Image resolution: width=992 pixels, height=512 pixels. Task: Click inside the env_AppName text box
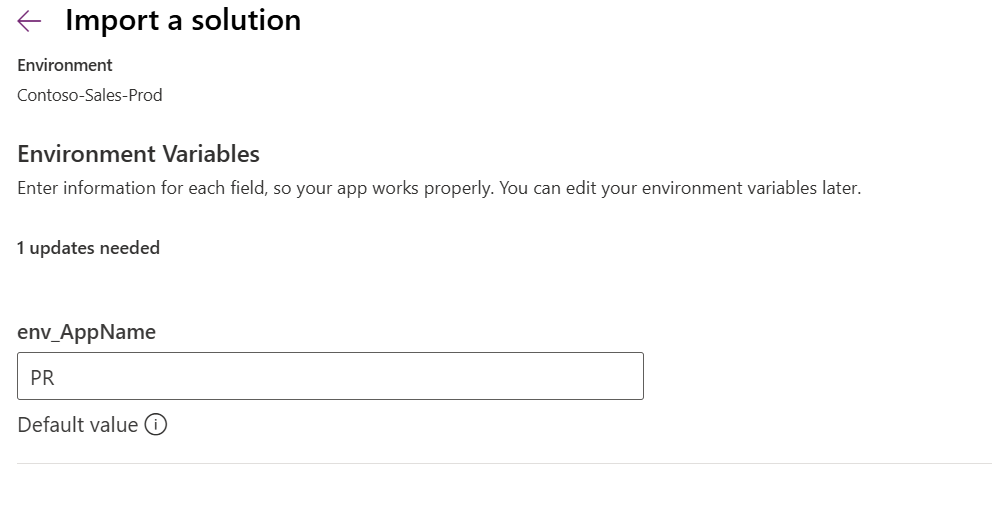330,376
